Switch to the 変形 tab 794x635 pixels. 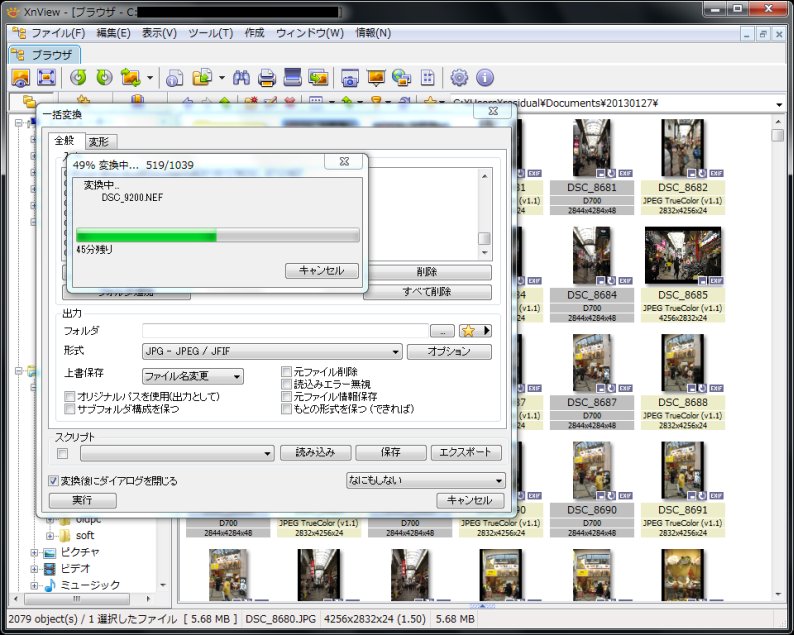coord(98,142)
